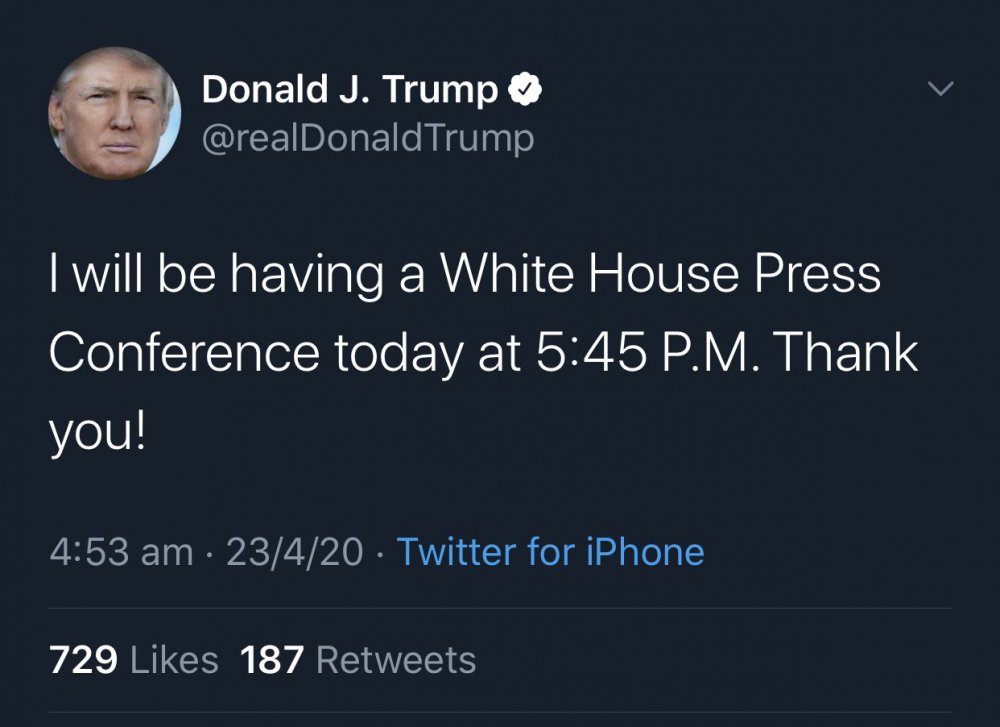The image size is (1000, 727).
Task: Click the number 729 likes count
Action: pos(84,660)
